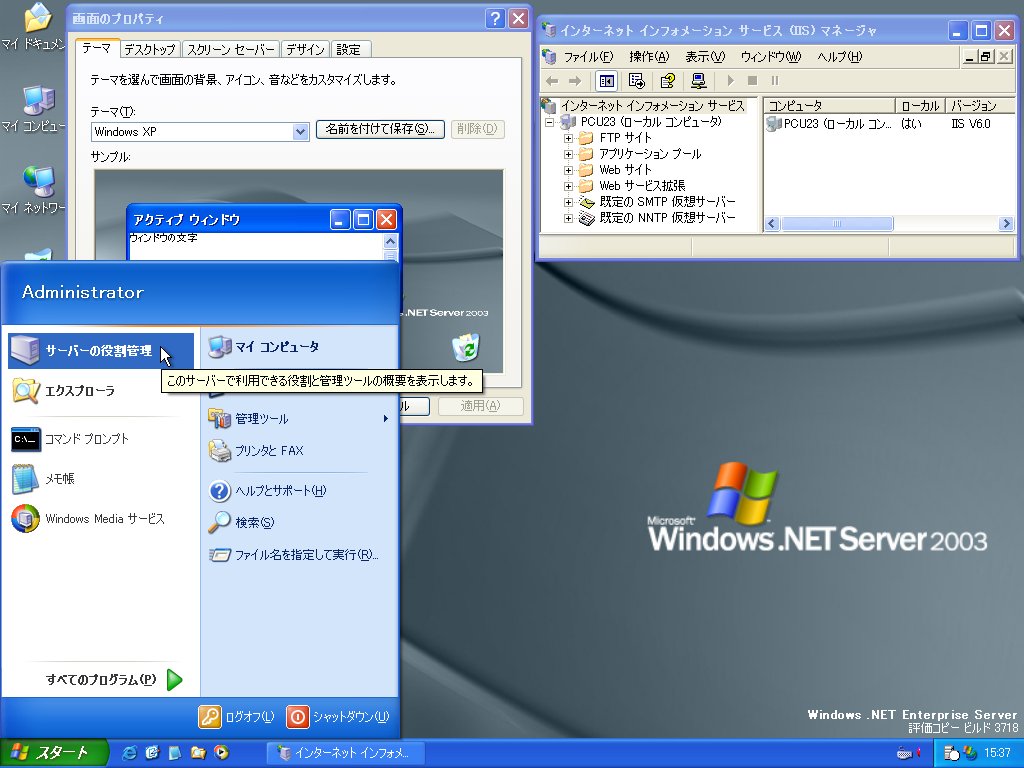
Task: Open the ウィンドウ(W) menu in IIS Manager
Action: point(771,57)
